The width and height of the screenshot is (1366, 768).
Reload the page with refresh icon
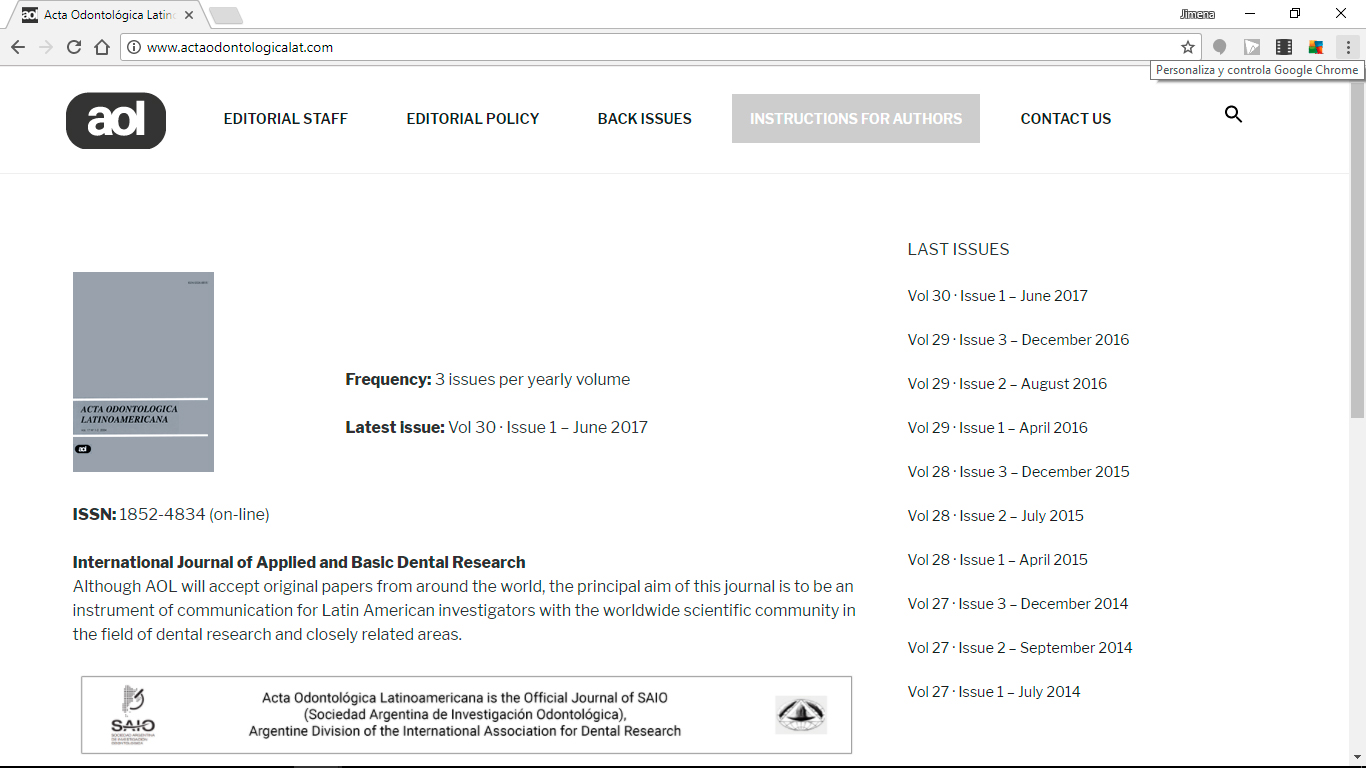pyautogui.click(x=74, y=47)
